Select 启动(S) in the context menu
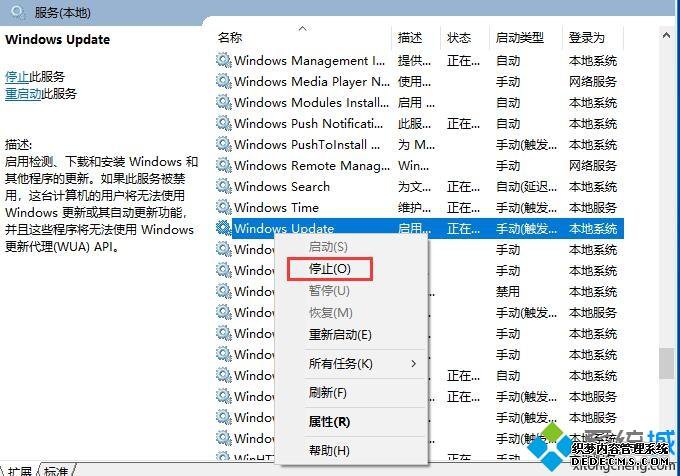Viewport: 680px width, 476px height. (328, 247)
